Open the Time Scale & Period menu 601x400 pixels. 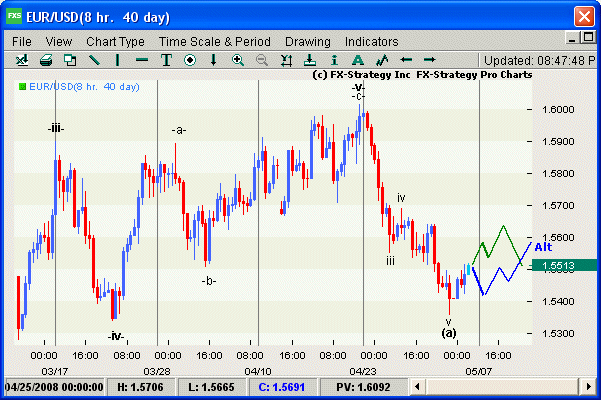coord(215,41)
